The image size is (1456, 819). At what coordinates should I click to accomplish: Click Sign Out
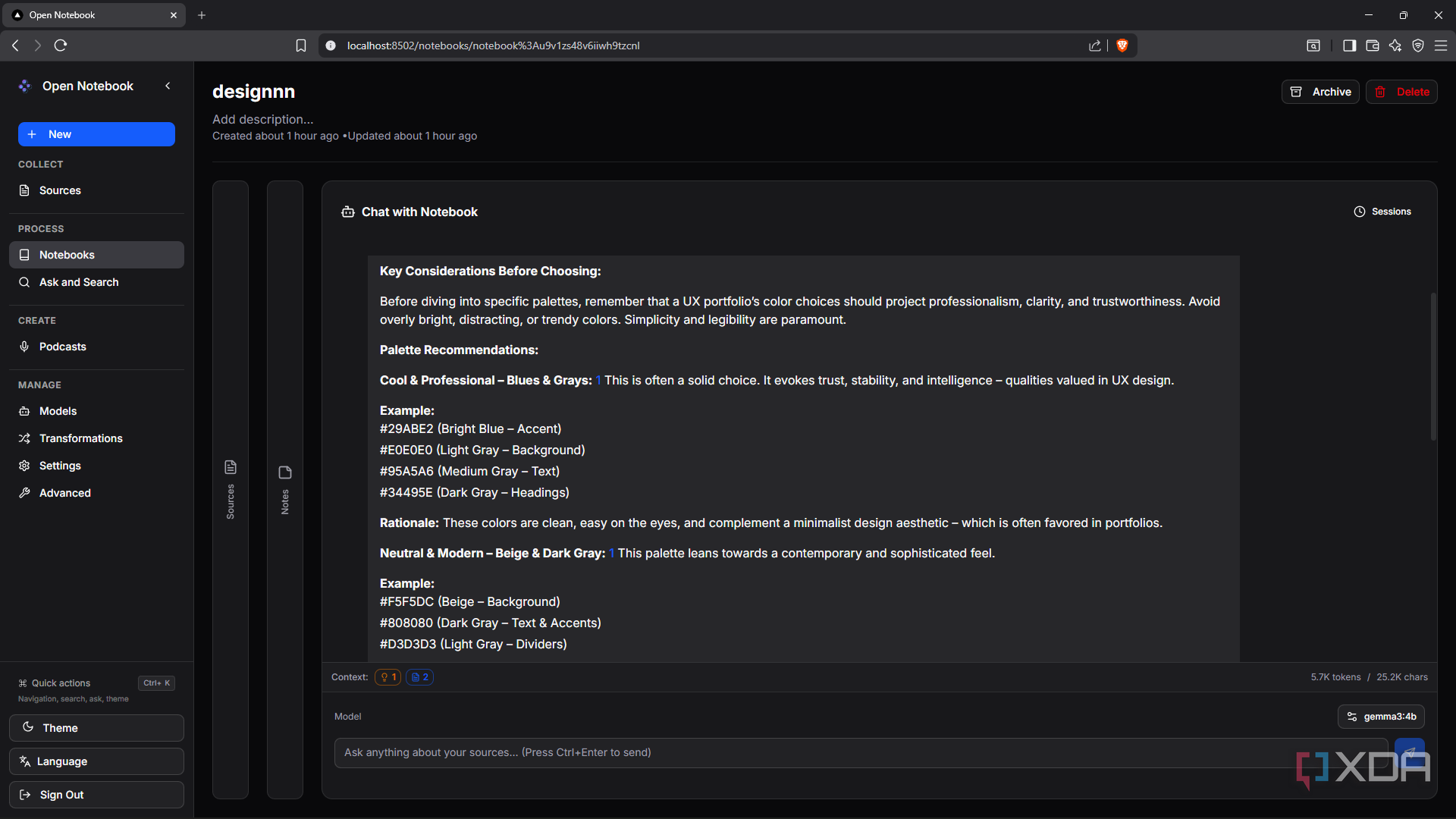[x=96, y=795]
